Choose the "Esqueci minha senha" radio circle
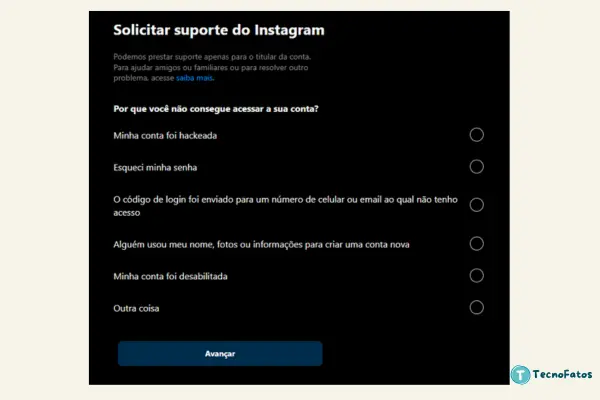This screenshot has height=400, width=600. 476,167
